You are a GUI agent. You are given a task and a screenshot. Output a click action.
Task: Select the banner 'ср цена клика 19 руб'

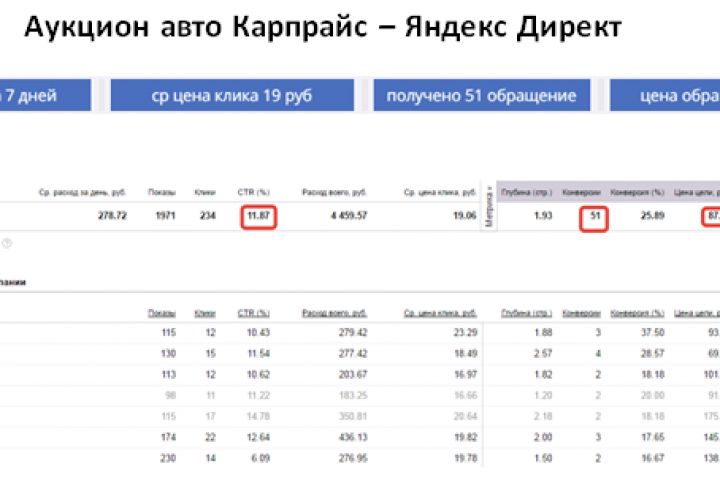pyautogui.click(x=232, y=95)
